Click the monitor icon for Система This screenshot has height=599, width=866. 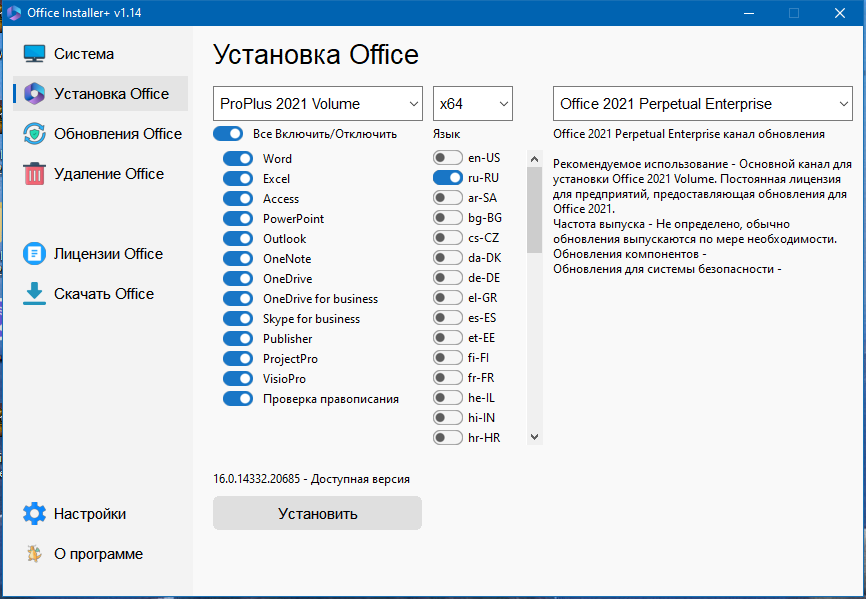click(35, 54)
